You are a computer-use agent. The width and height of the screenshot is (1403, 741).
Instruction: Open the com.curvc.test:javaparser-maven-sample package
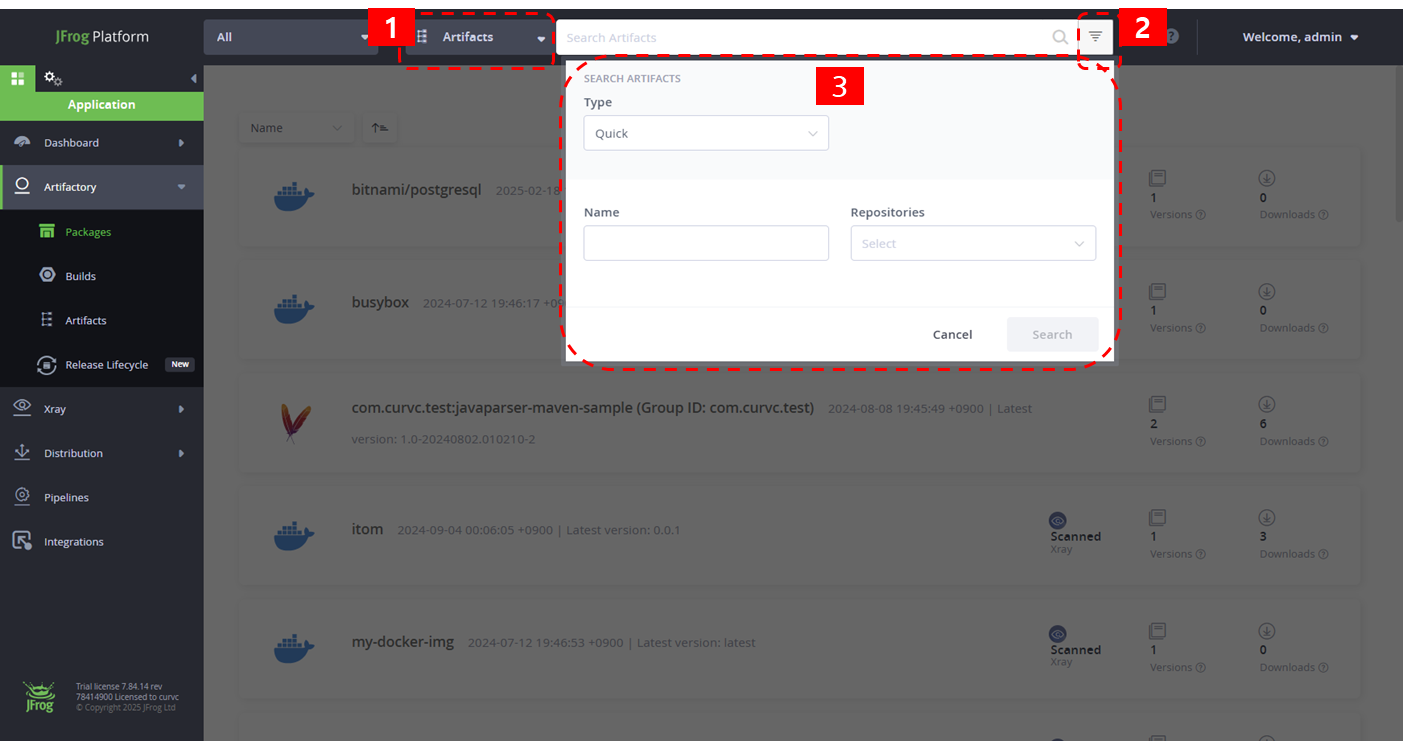(583, 408)
